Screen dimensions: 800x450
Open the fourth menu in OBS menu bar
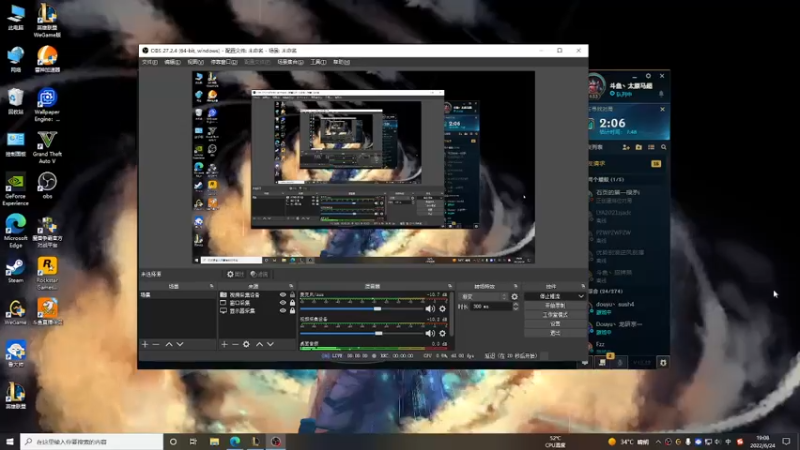[x=224, y=62]
